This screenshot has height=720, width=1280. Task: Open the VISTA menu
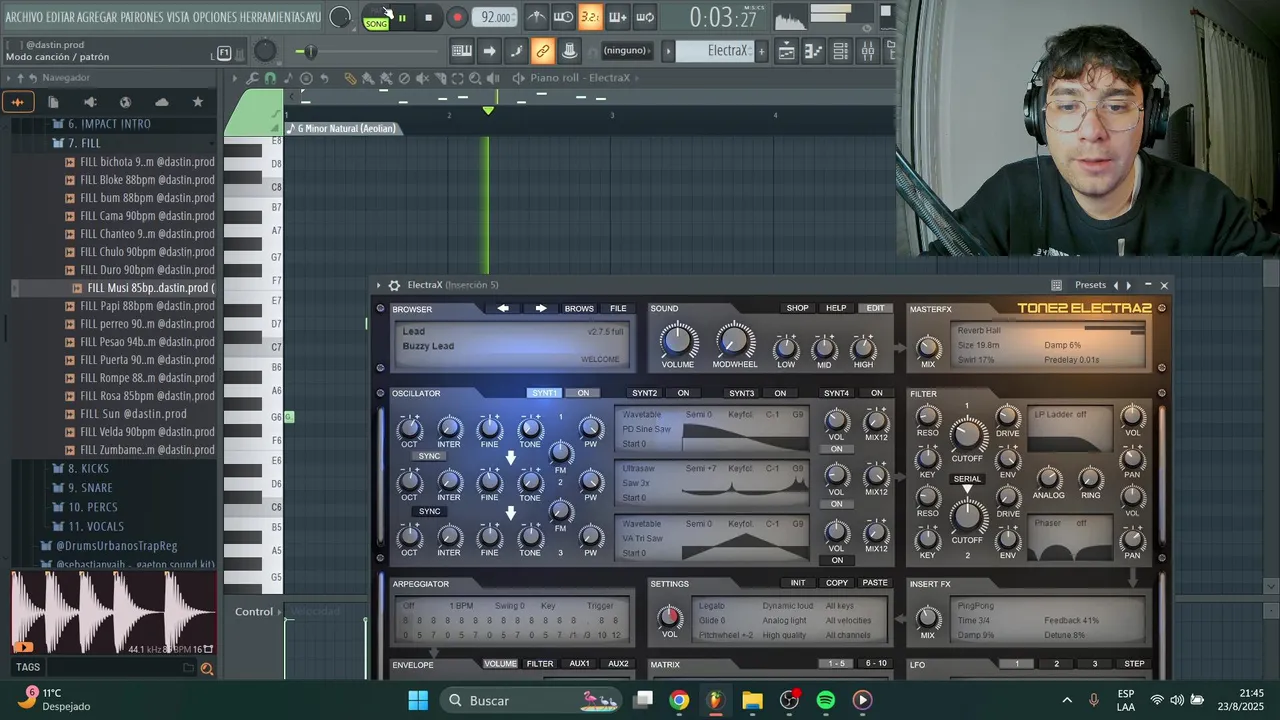tap(178, 17)
